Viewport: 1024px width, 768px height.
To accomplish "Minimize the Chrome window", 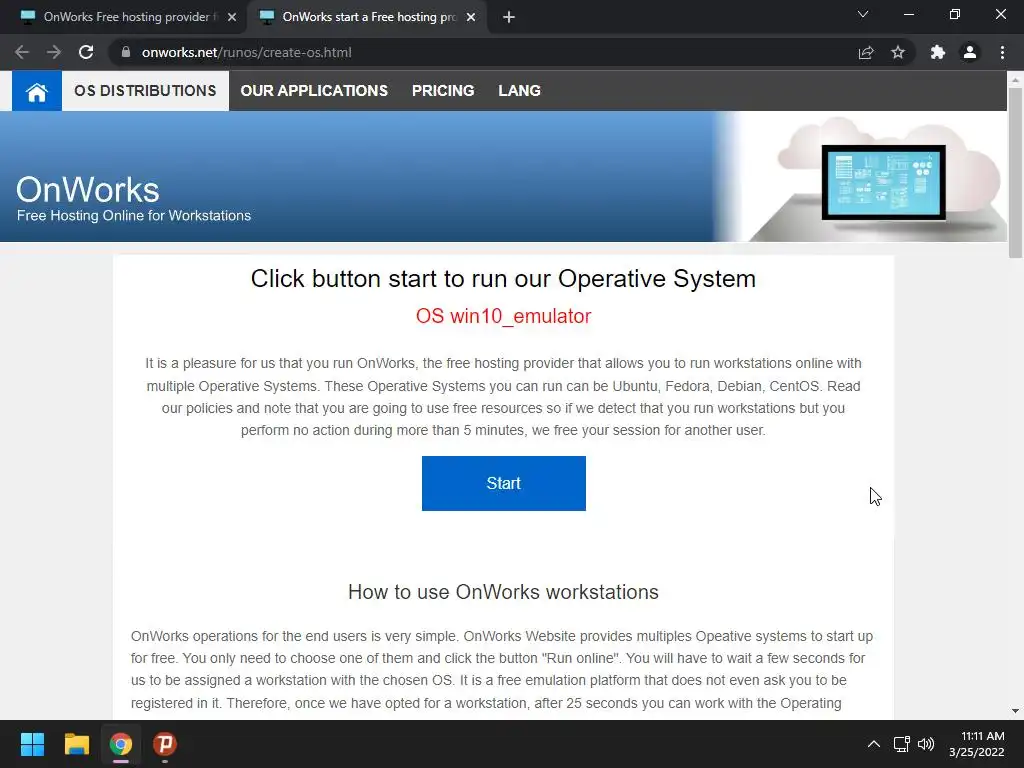I will [x=908, y=14].
